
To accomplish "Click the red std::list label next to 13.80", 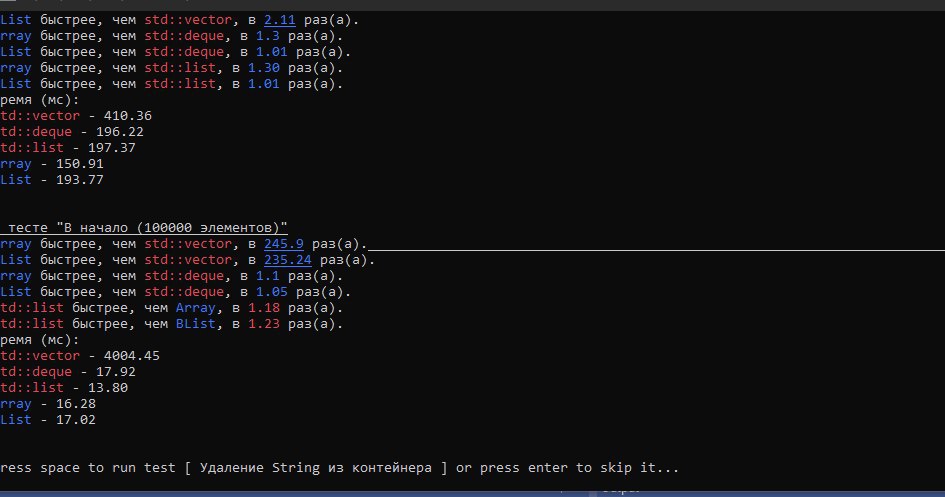I will point(32,387).
